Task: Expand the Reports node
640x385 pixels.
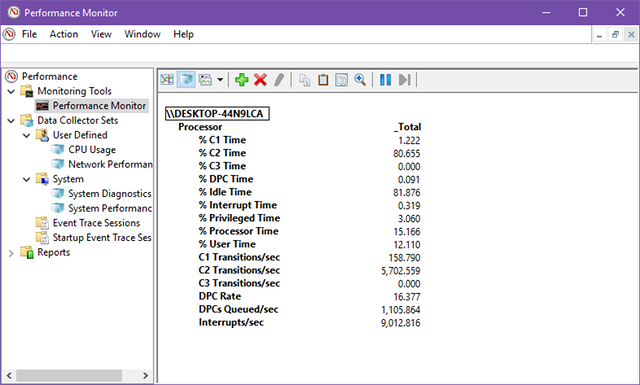Action: click(11, 253)
